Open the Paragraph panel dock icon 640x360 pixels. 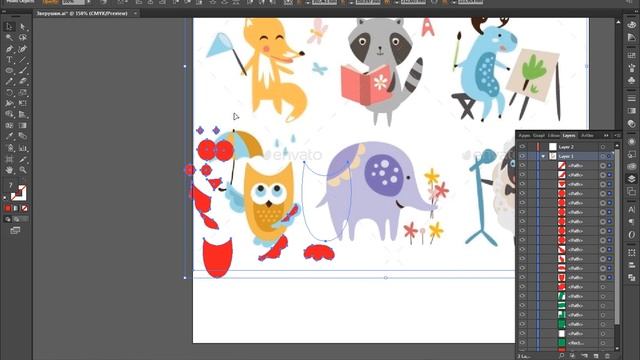[x=631, y=222]
